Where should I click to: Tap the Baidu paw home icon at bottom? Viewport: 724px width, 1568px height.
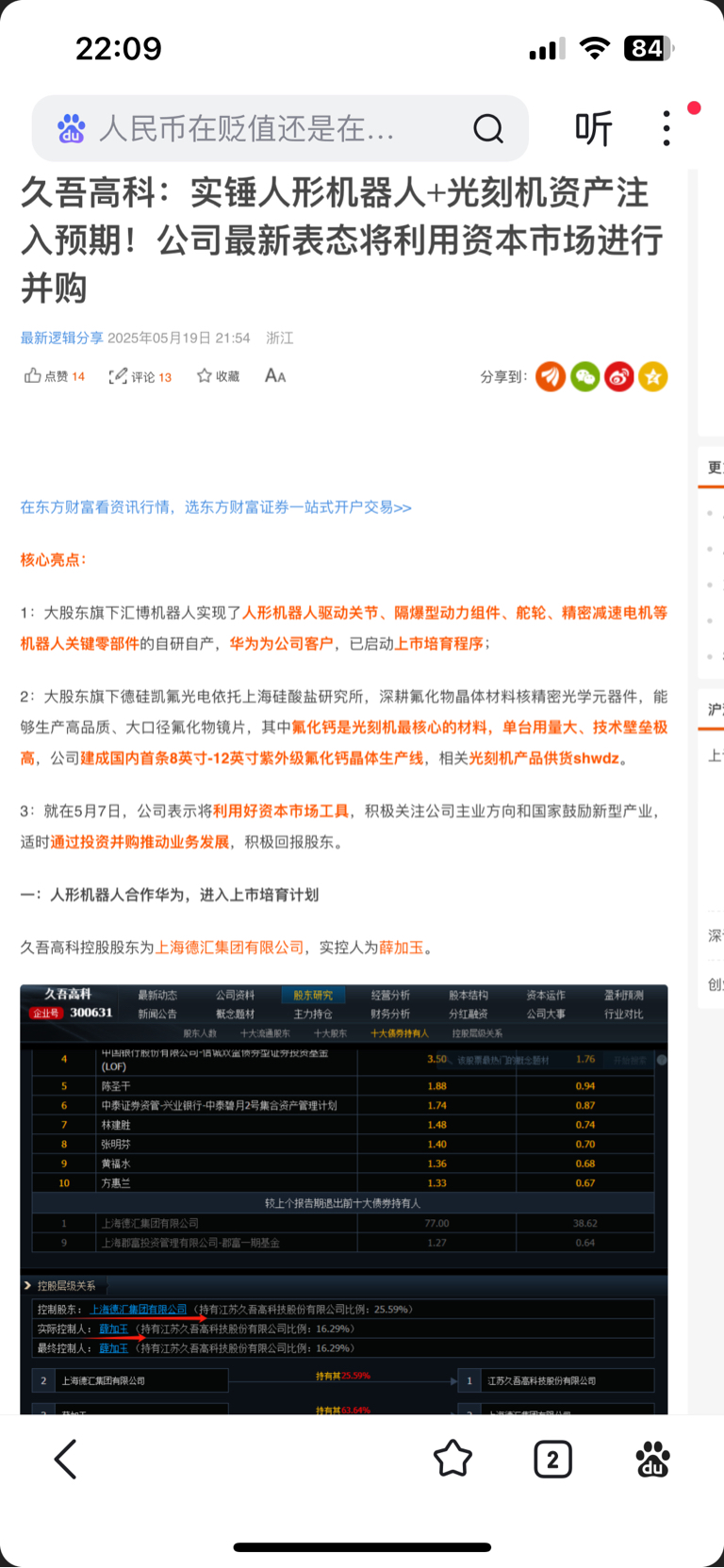(x=652, y=1460)
